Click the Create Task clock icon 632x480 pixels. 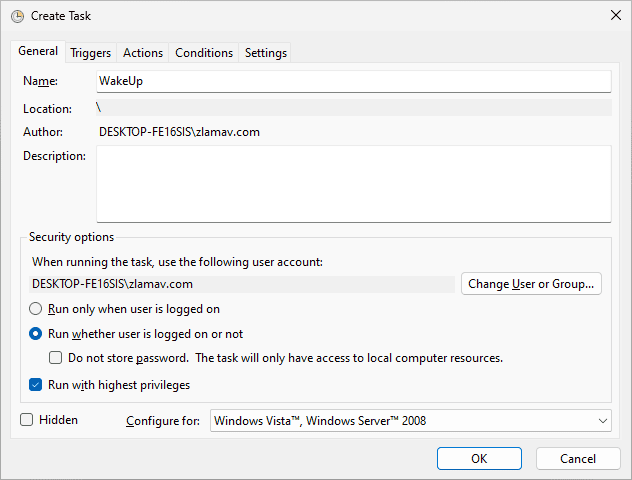tap(17, 16)
